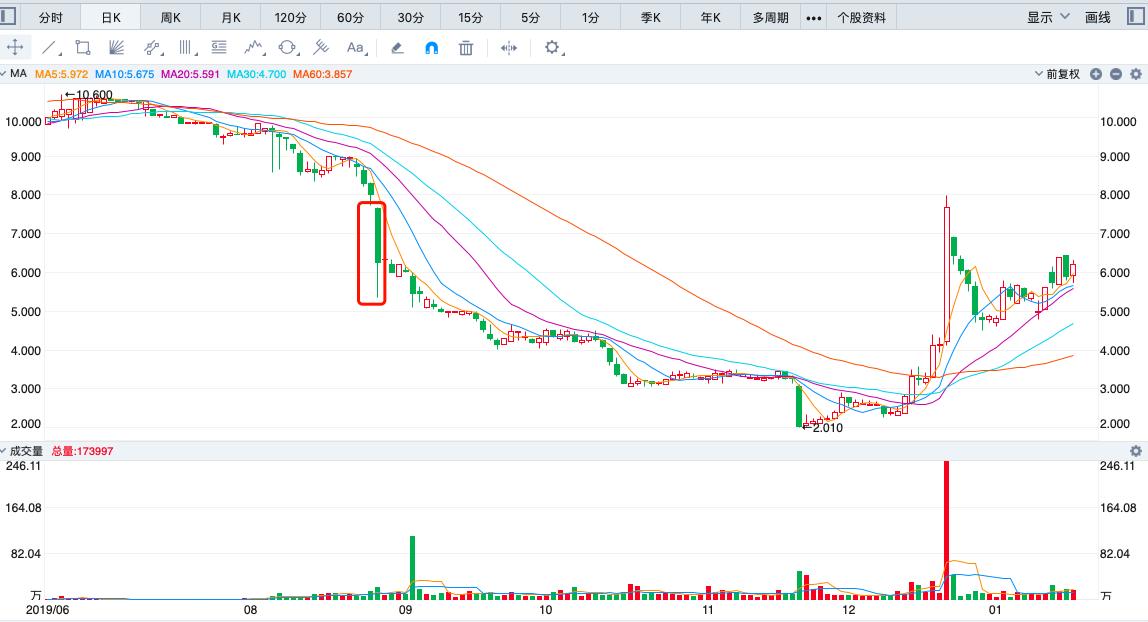Select the rectangle shape drawing tool

click(83, 47)
